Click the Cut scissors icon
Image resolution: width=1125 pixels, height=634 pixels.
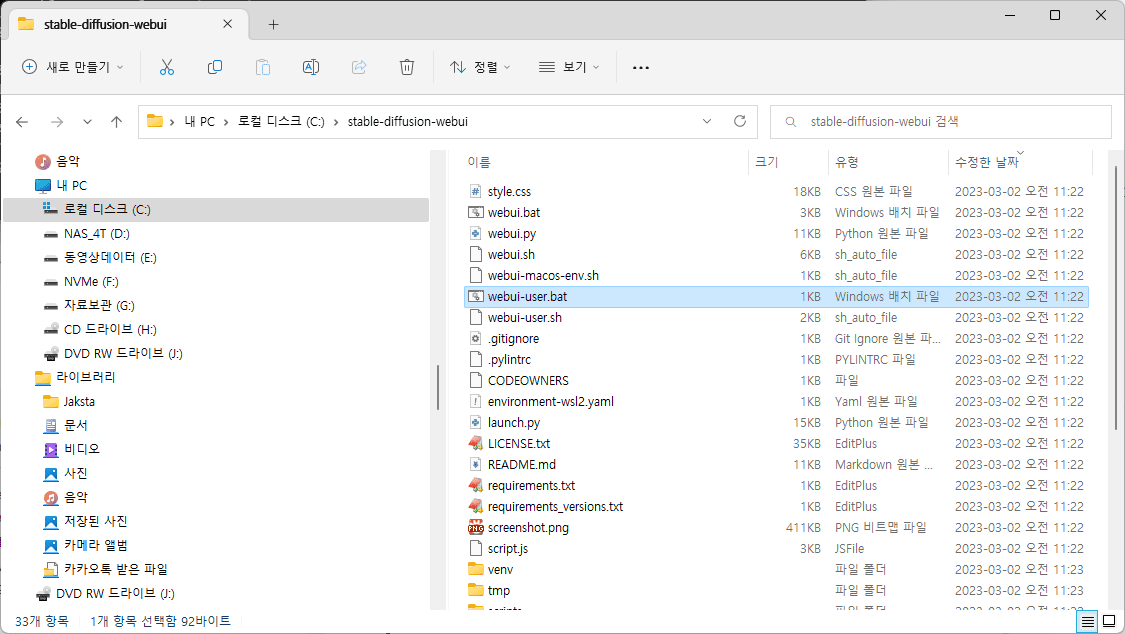(x=166, y=67)
